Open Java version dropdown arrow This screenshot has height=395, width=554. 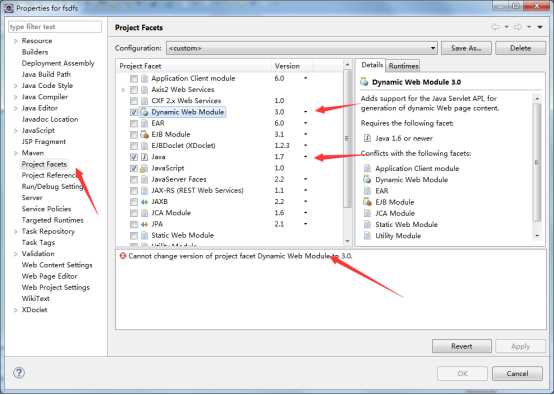(x=306, y=157)
